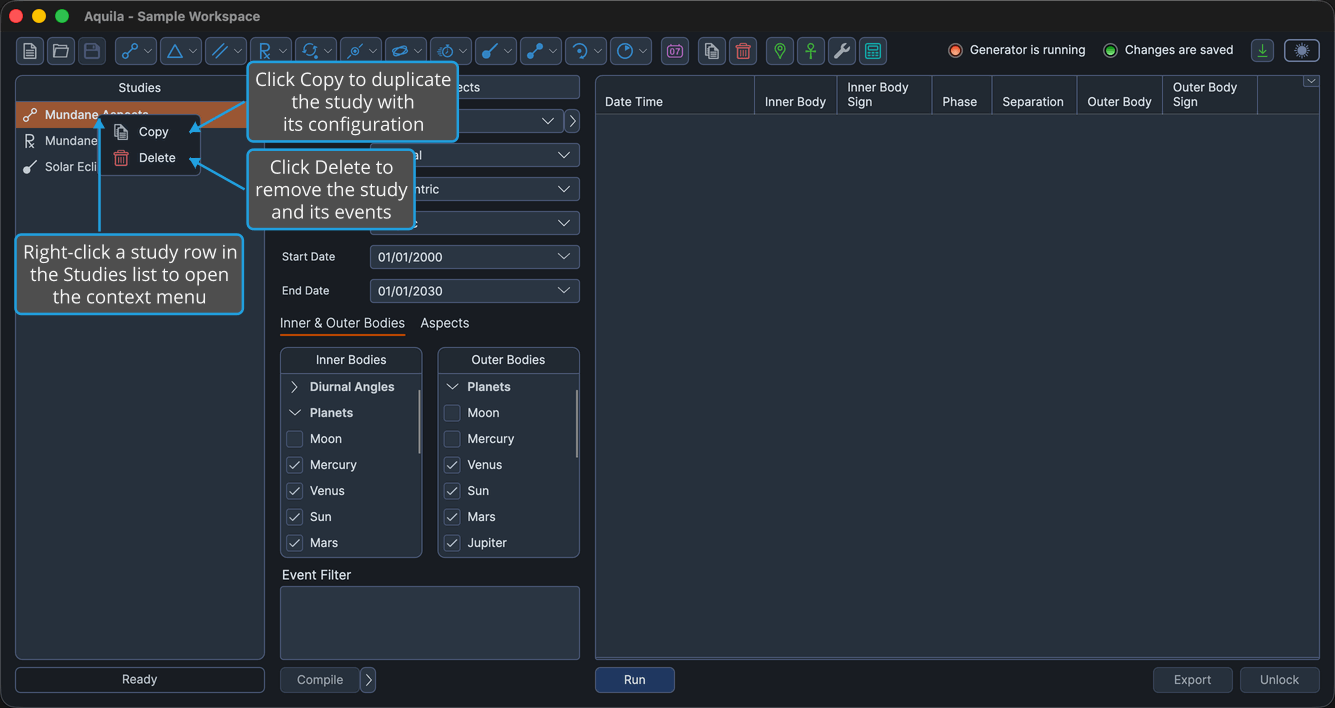
Task: Sort by the Separation column header
Action: (1034, 95)
